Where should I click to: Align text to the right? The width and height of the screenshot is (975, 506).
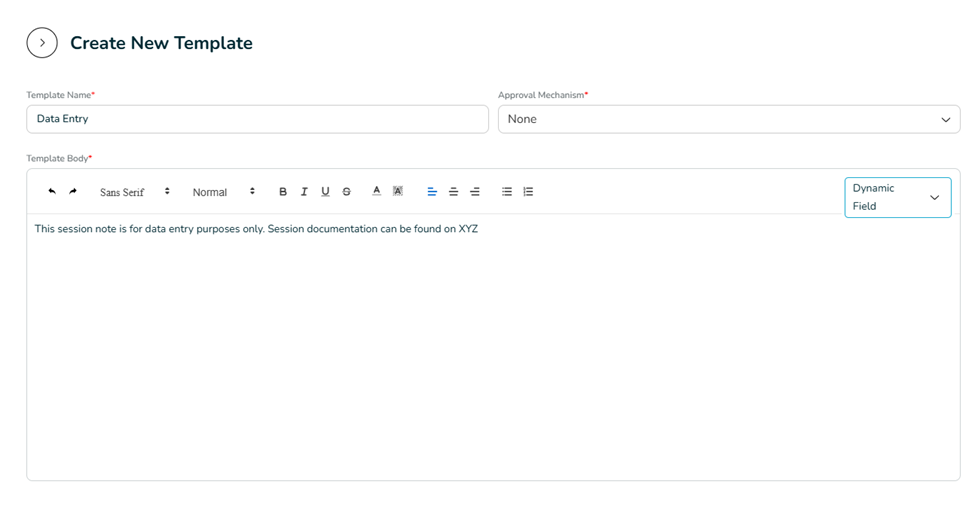pos(475,192)
